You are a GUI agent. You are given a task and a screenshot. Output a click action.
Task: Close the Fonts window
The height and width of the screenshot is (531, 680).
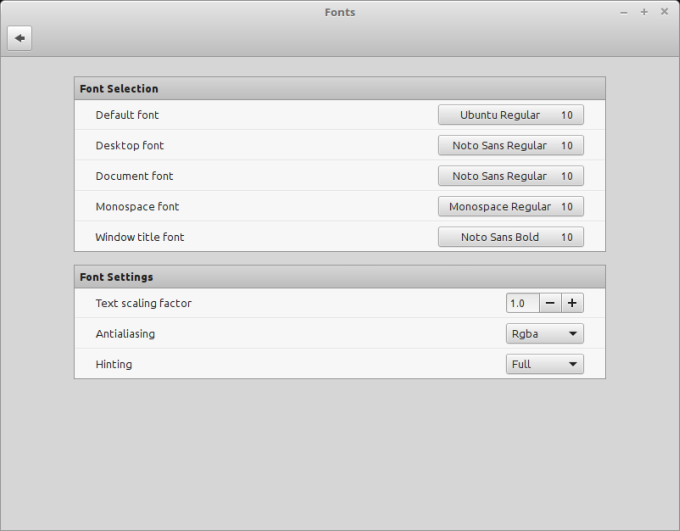[664, 12]
